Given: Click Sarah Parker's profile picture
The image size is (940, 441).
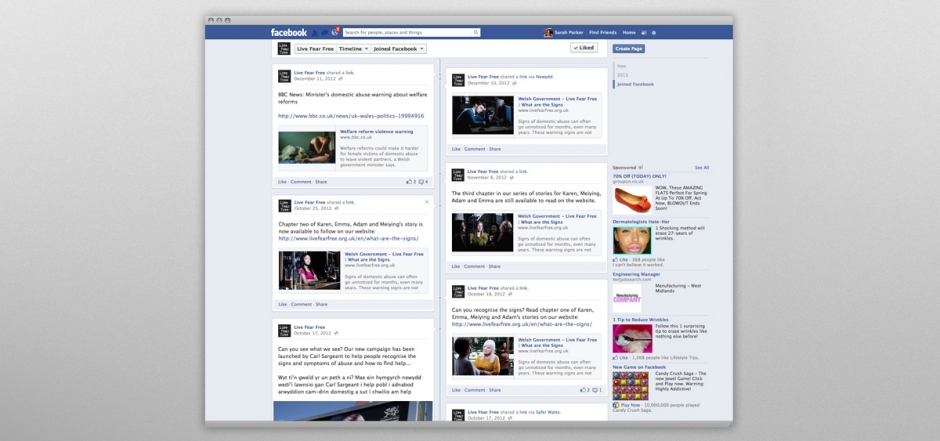Looking at the screenshot, I should click(548, 32).
